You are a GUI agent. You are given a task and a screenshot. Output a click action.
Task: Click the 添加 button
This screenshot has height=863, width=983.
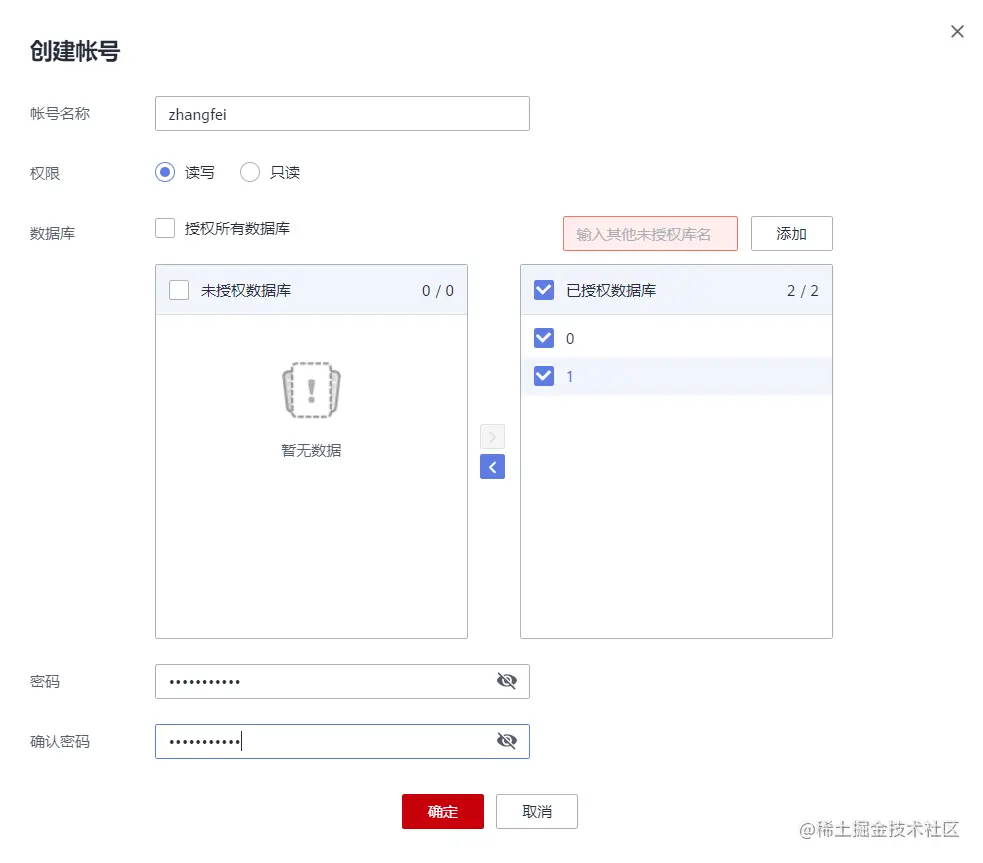792,234
